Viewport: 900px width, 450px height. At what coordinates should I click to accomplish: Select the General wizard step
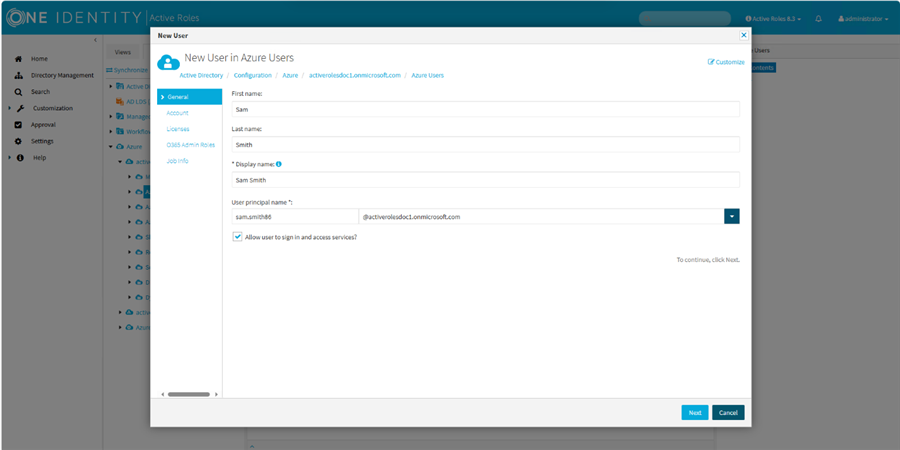tap(189, 97)
